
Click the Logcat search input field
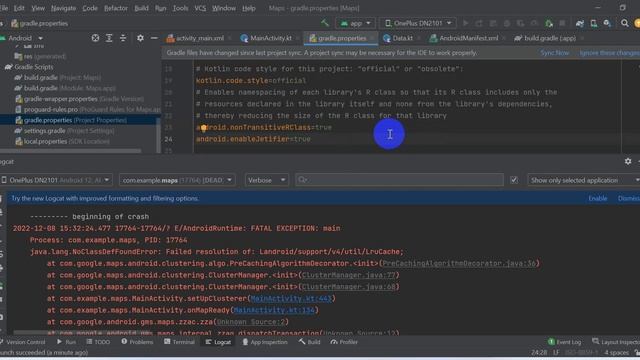click(399, 180)
